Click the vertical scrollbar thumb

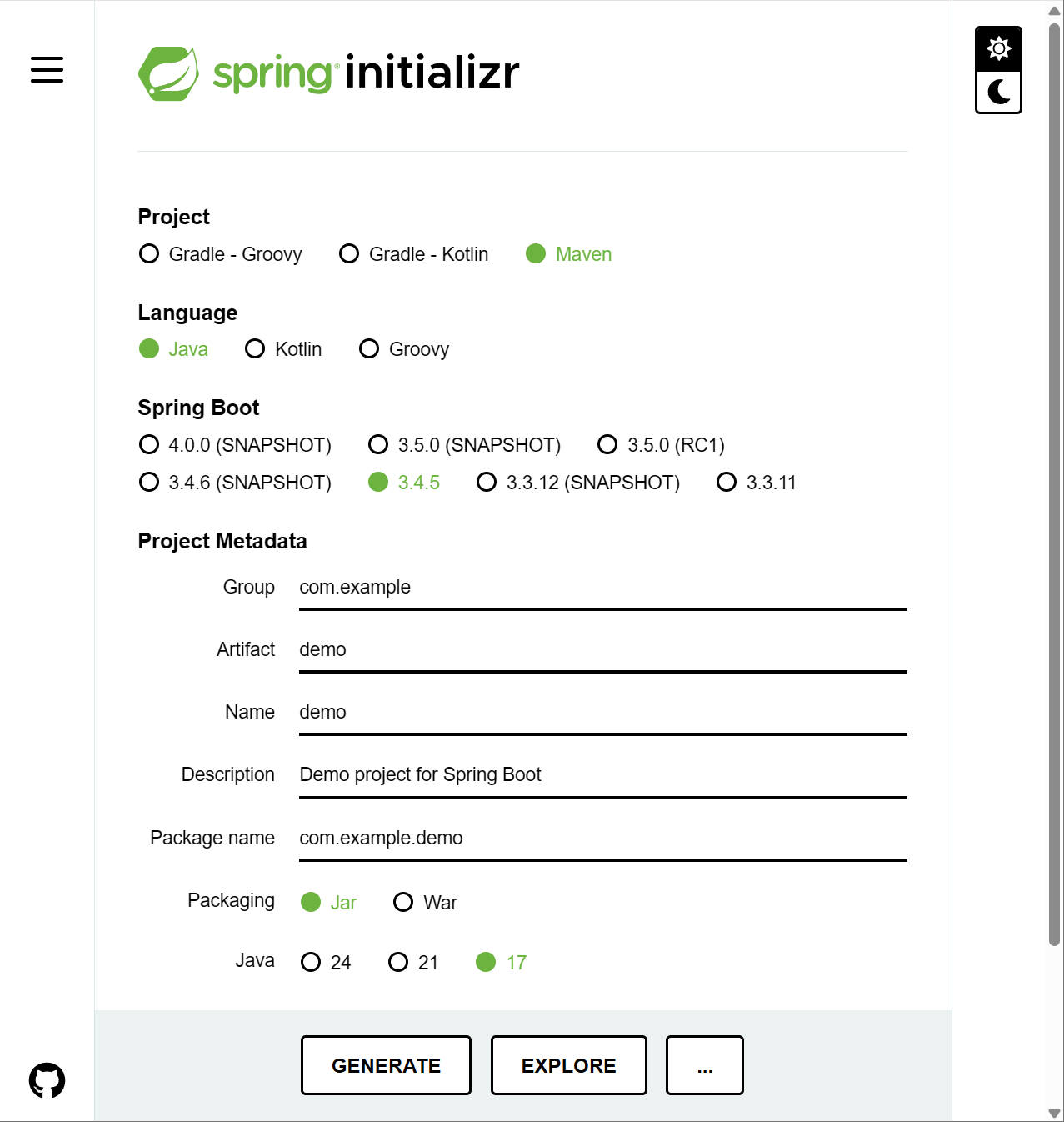(1054, 483)
